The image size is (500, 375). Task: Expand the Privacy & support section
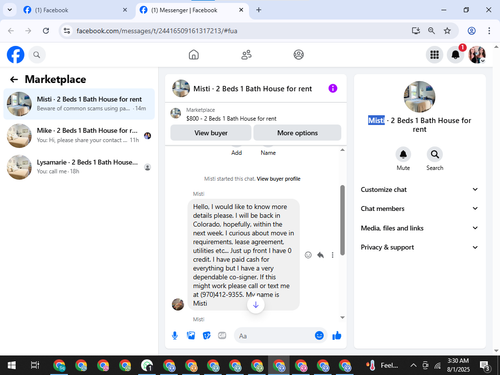(x=419, y=247)
